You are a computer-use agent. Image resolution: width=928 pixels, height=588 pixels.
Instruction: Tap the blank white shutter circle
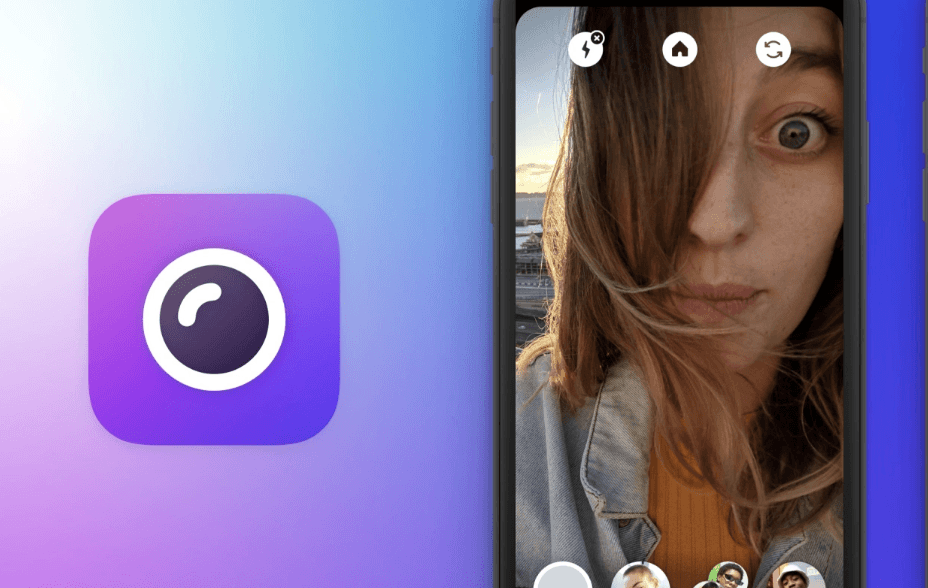tap(562, 576)
